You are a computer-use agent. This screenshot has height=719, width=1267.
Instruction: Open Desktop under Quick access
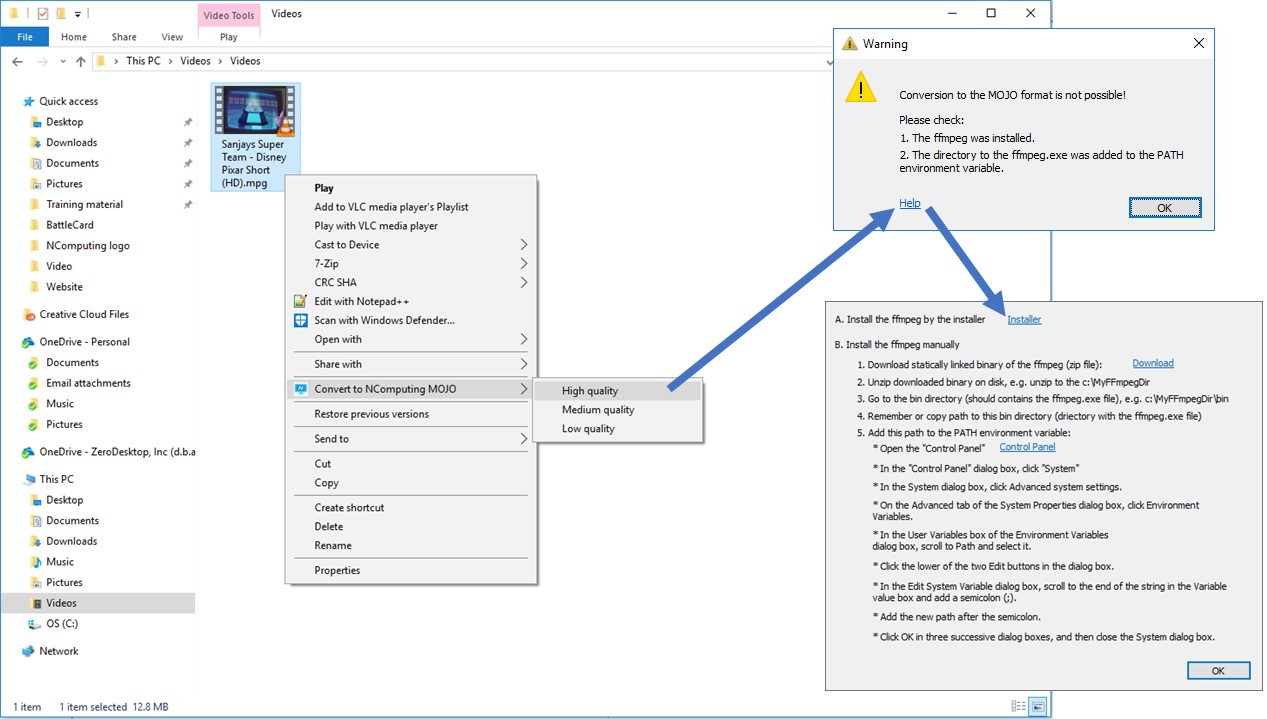(x=64, y=122)
